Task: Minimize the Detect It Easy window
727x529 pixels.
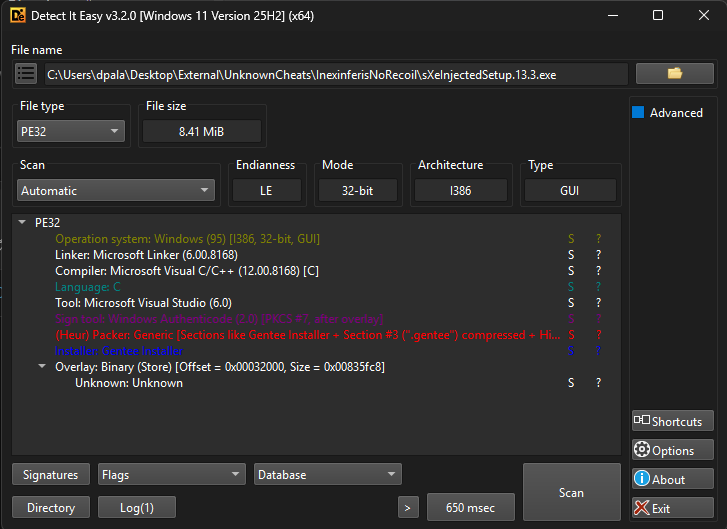Action: click(x=613, y=15)
